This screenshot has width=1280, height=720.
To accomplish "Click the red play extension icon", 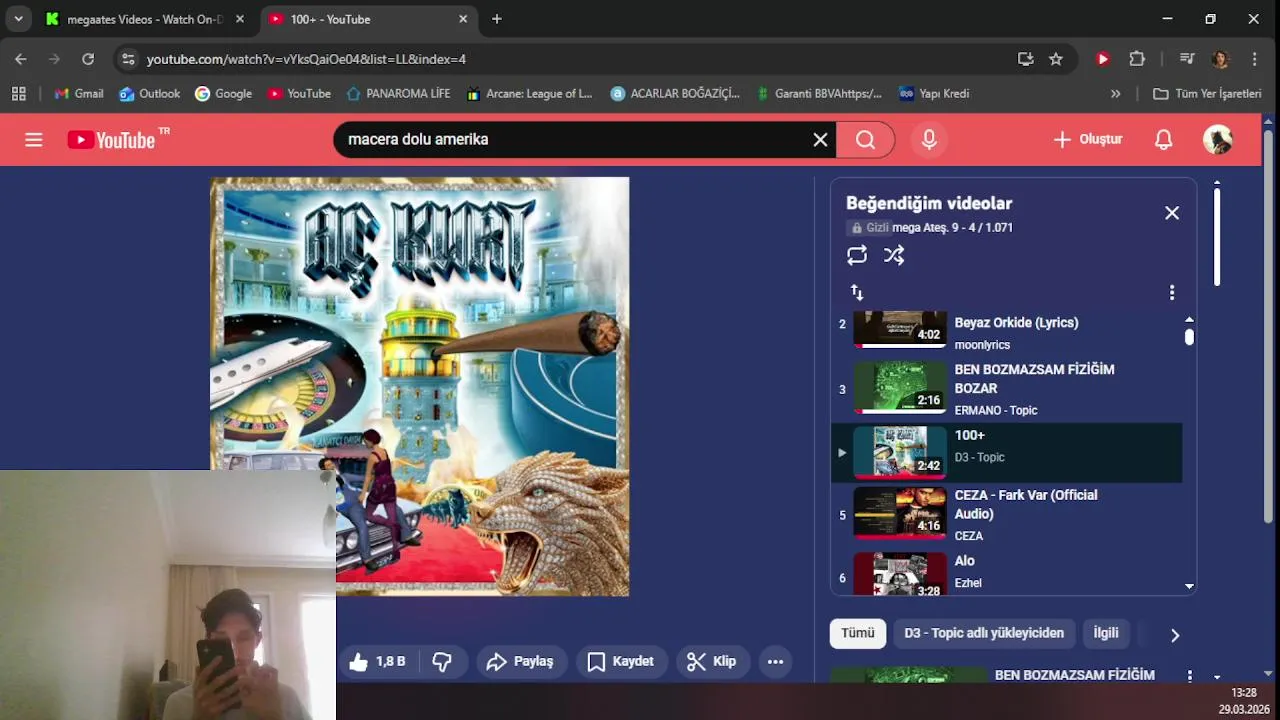I will 1103,59.
